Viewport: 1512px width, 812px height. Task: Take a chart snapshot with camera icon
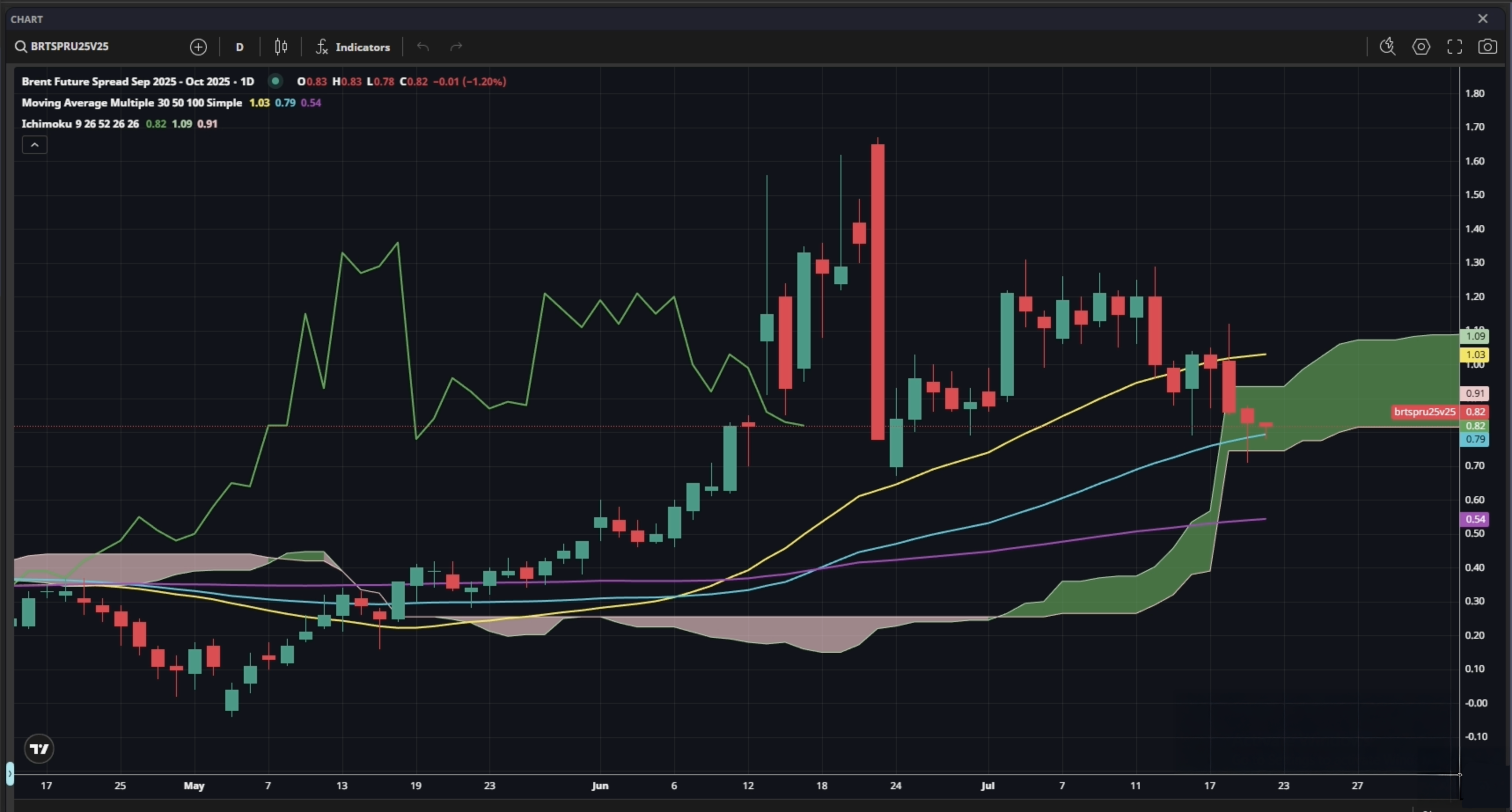point(1487,46)
